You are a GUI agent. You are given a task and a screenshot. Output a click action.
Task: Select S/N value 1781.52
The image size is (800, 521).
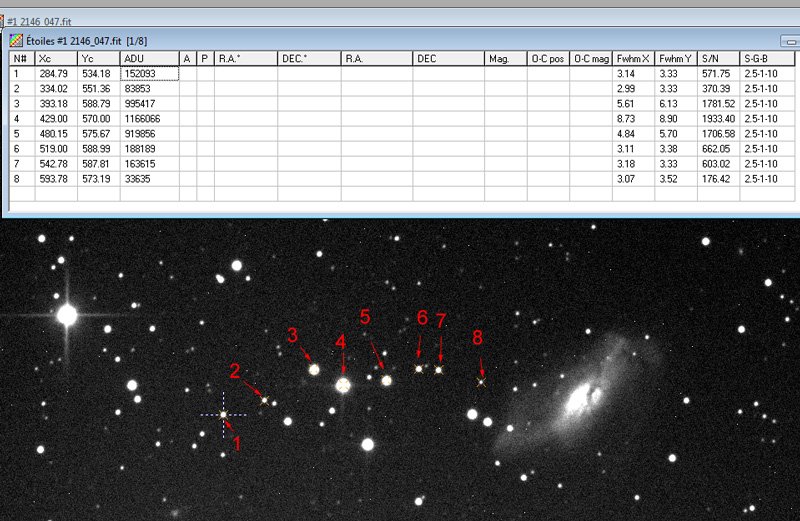click(718, 104)
